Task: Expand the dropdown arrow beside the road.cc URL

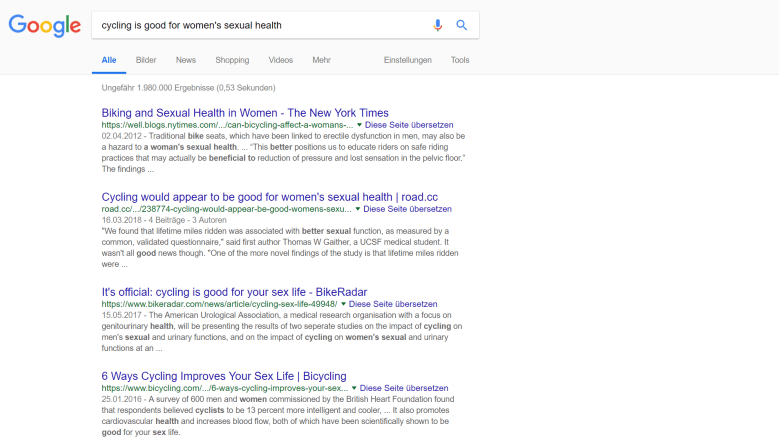Action: 357,209
